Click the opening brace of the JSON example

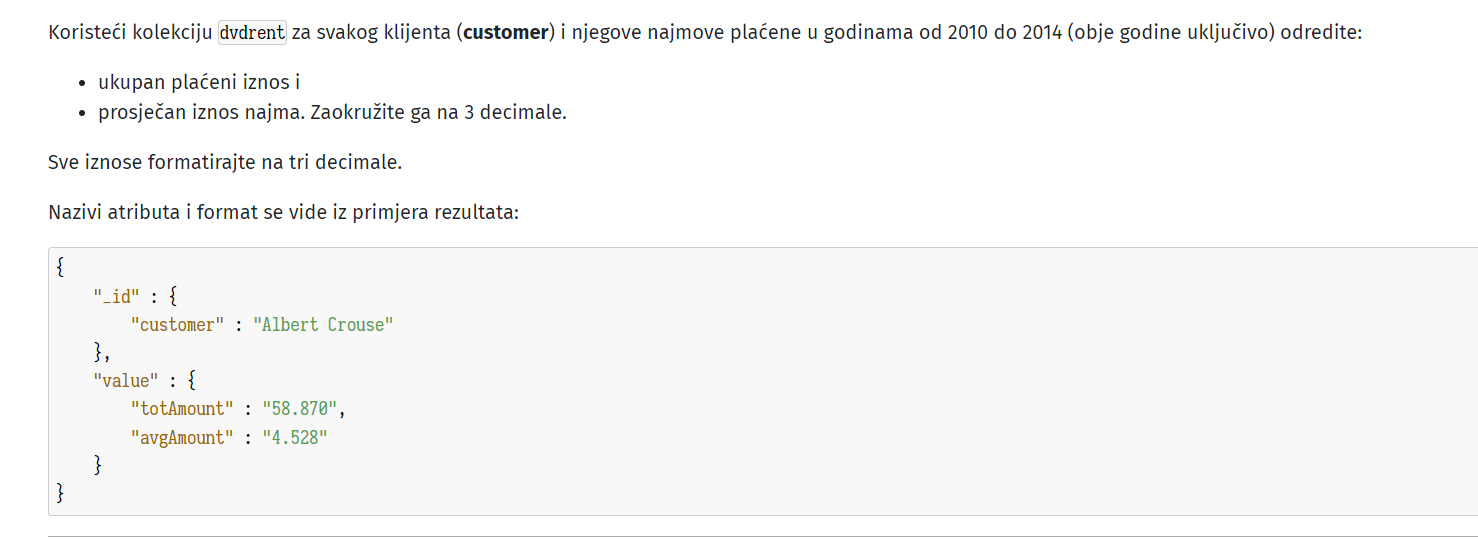[61, 268]
